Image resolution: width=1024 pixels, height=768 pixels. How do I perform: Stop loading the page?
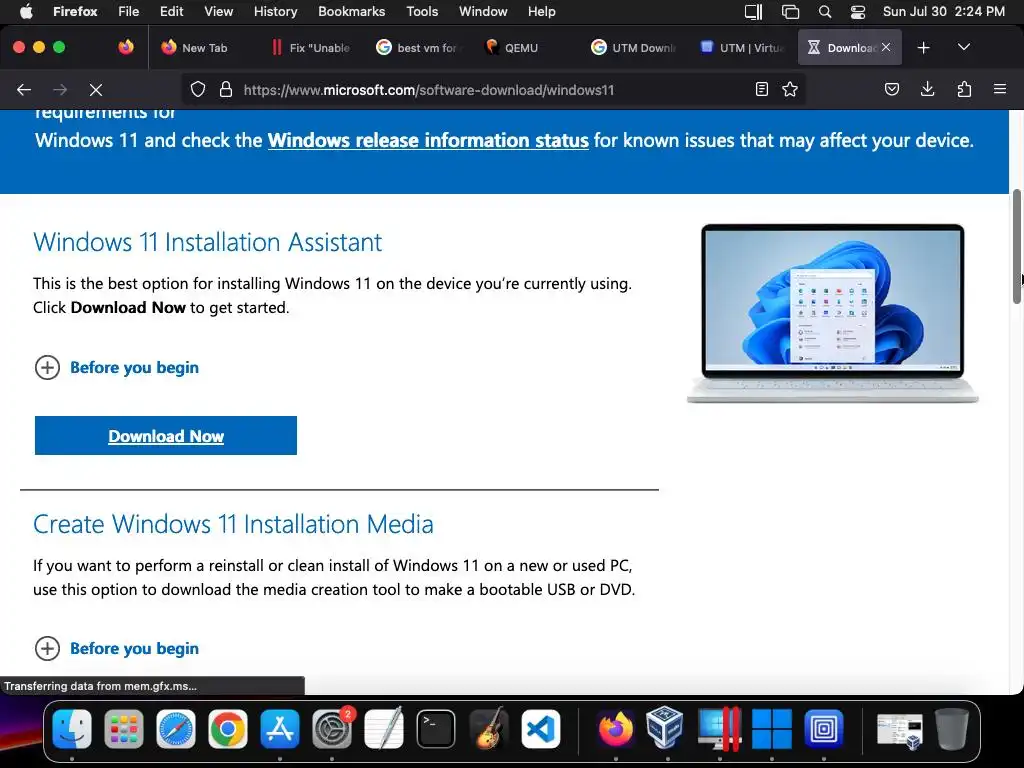pos(96,89)
